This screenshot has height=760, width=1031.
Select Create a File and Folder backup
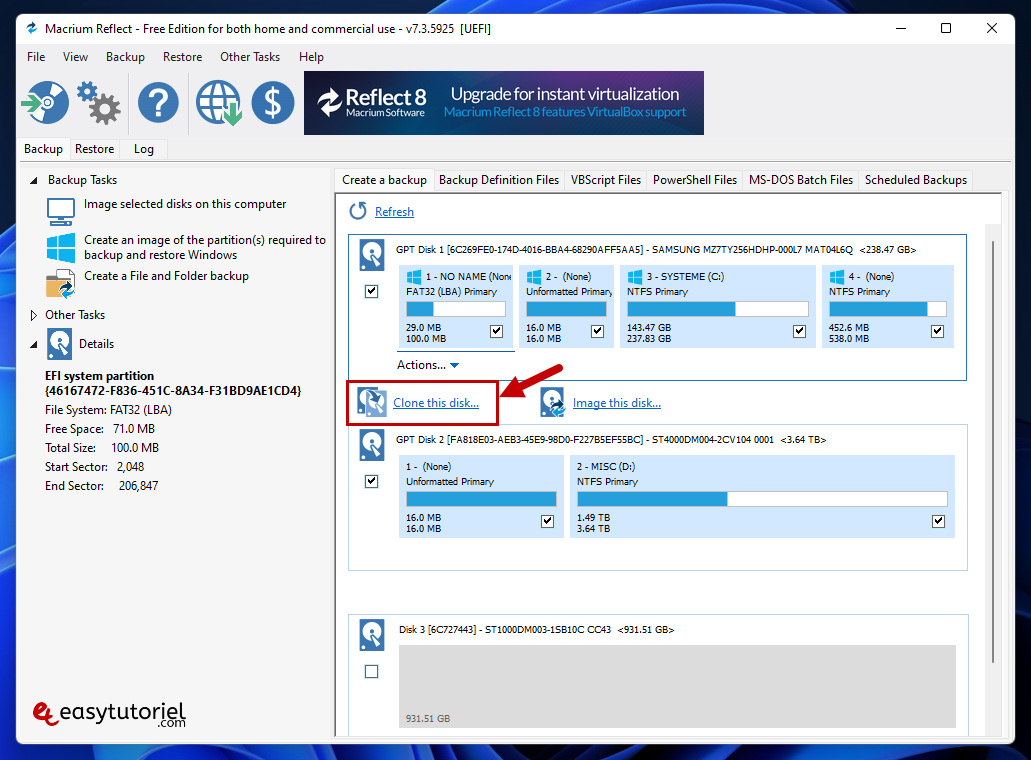(166, 276)
